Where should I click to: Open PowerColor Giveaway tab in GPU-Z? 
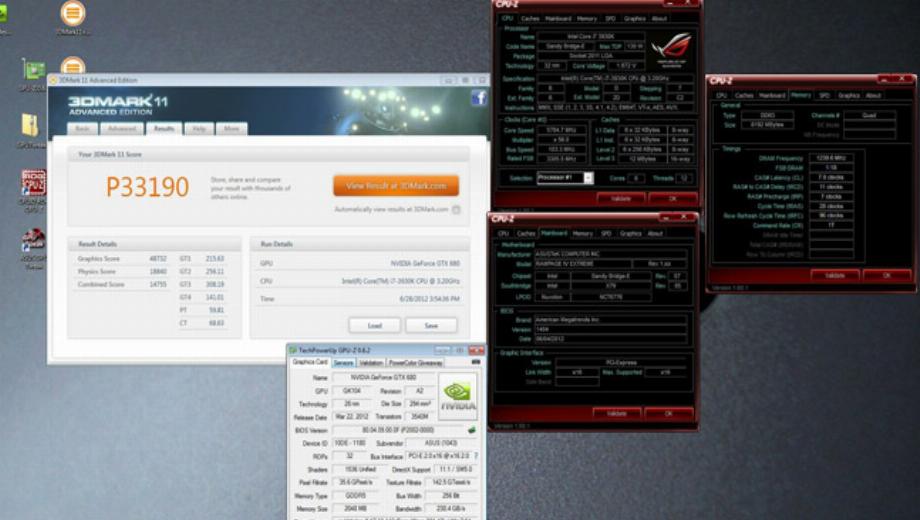(415, 363)
